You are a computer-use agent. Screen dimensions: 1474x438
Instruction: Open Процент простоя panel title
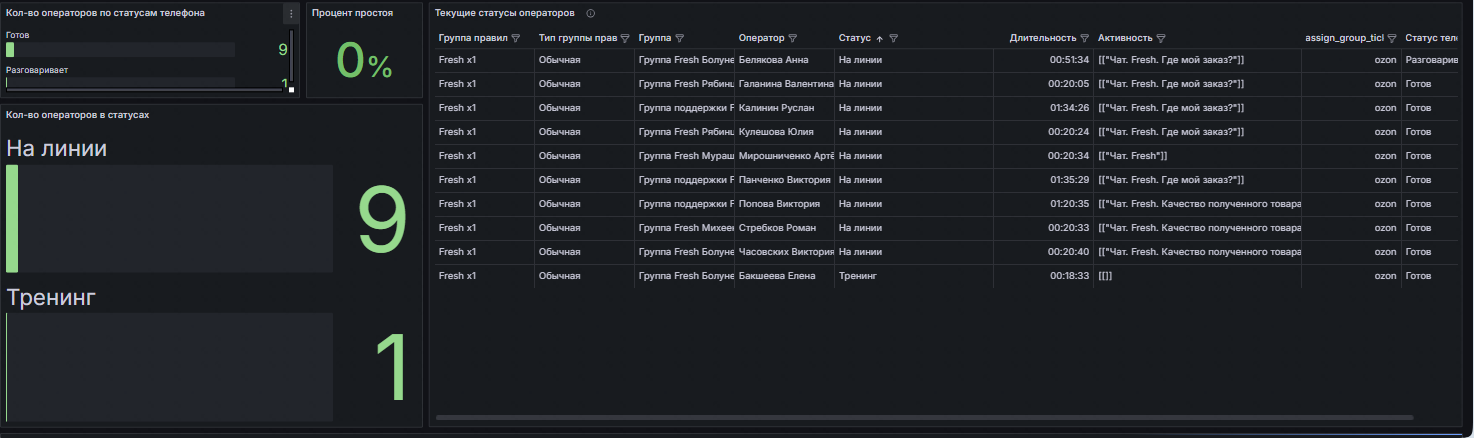[352, 13]
